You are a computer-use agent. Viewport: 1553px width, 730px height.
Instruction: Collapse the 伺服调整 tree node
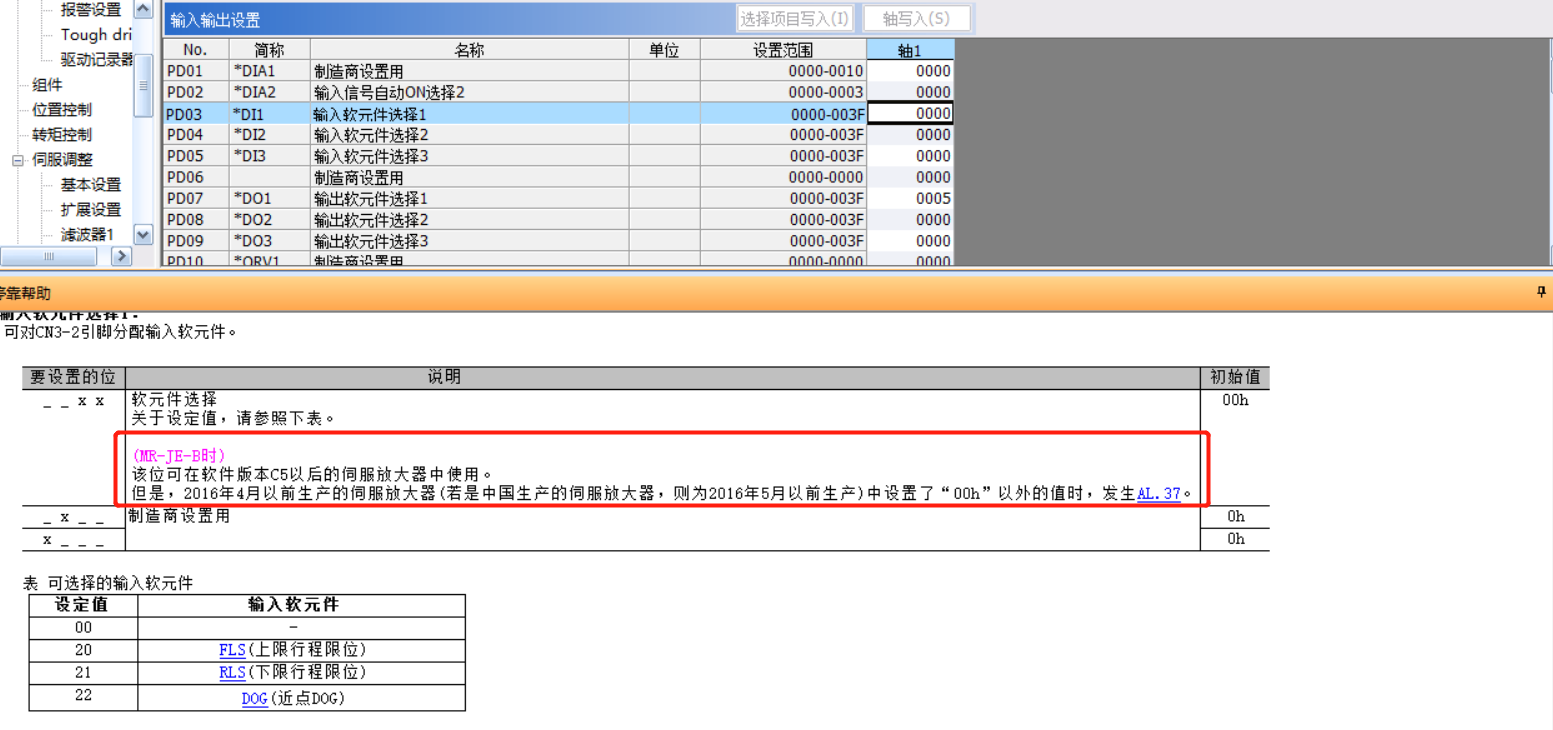coord(18,160)
